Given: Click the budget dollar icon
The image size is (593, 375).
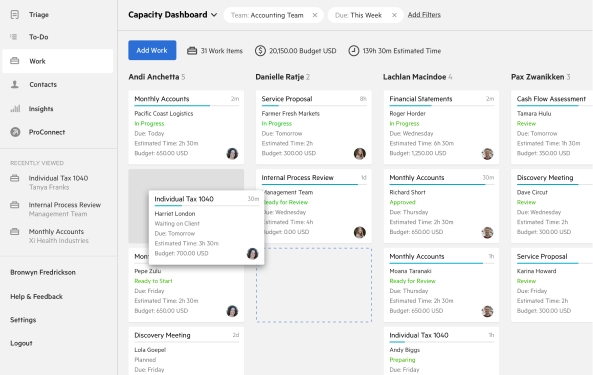Looking at the screenshot, I should tap(260, 51).
